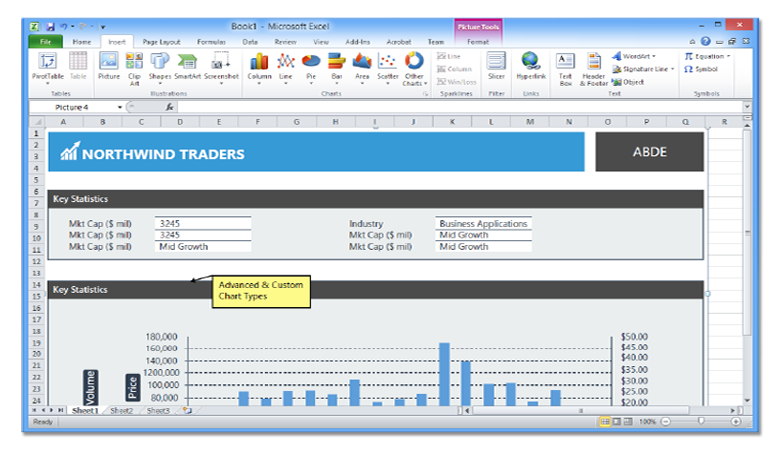Click the Table icon in ribbon
This screenshot has width=780, height=451.
point(78,66)
